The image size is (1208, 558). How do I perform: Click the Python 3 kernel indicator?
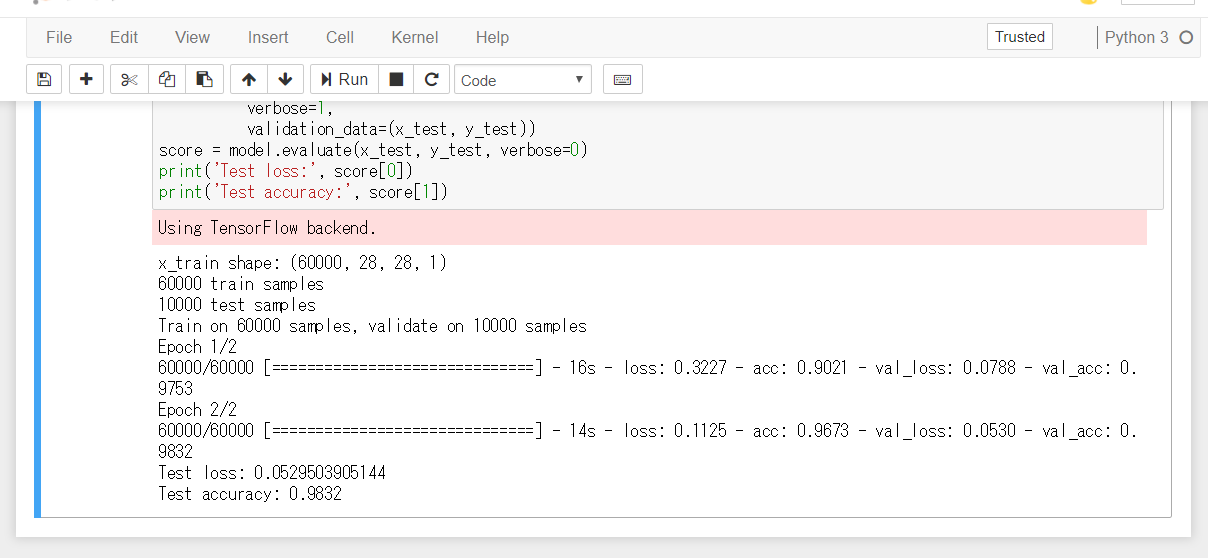tap(1137, 37)
